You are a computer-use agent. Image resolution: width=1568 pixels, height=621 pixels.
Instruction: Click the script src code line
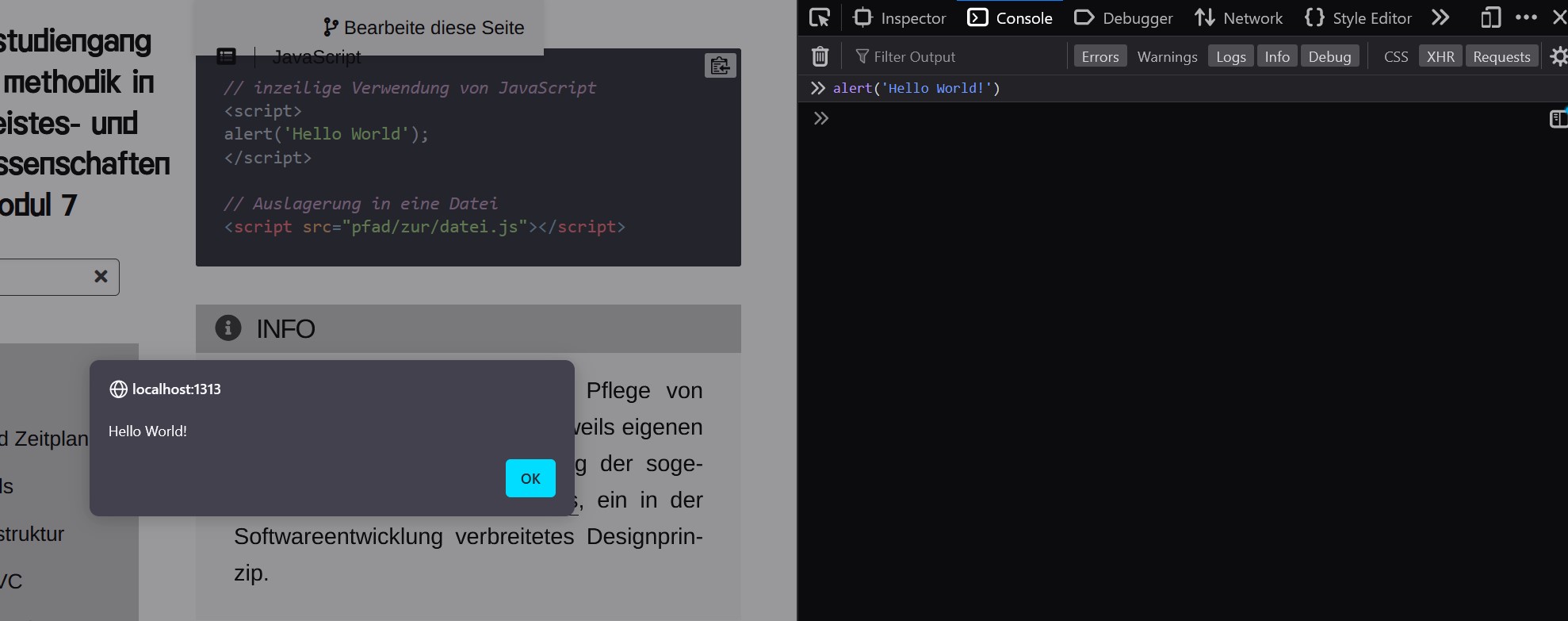425,227
